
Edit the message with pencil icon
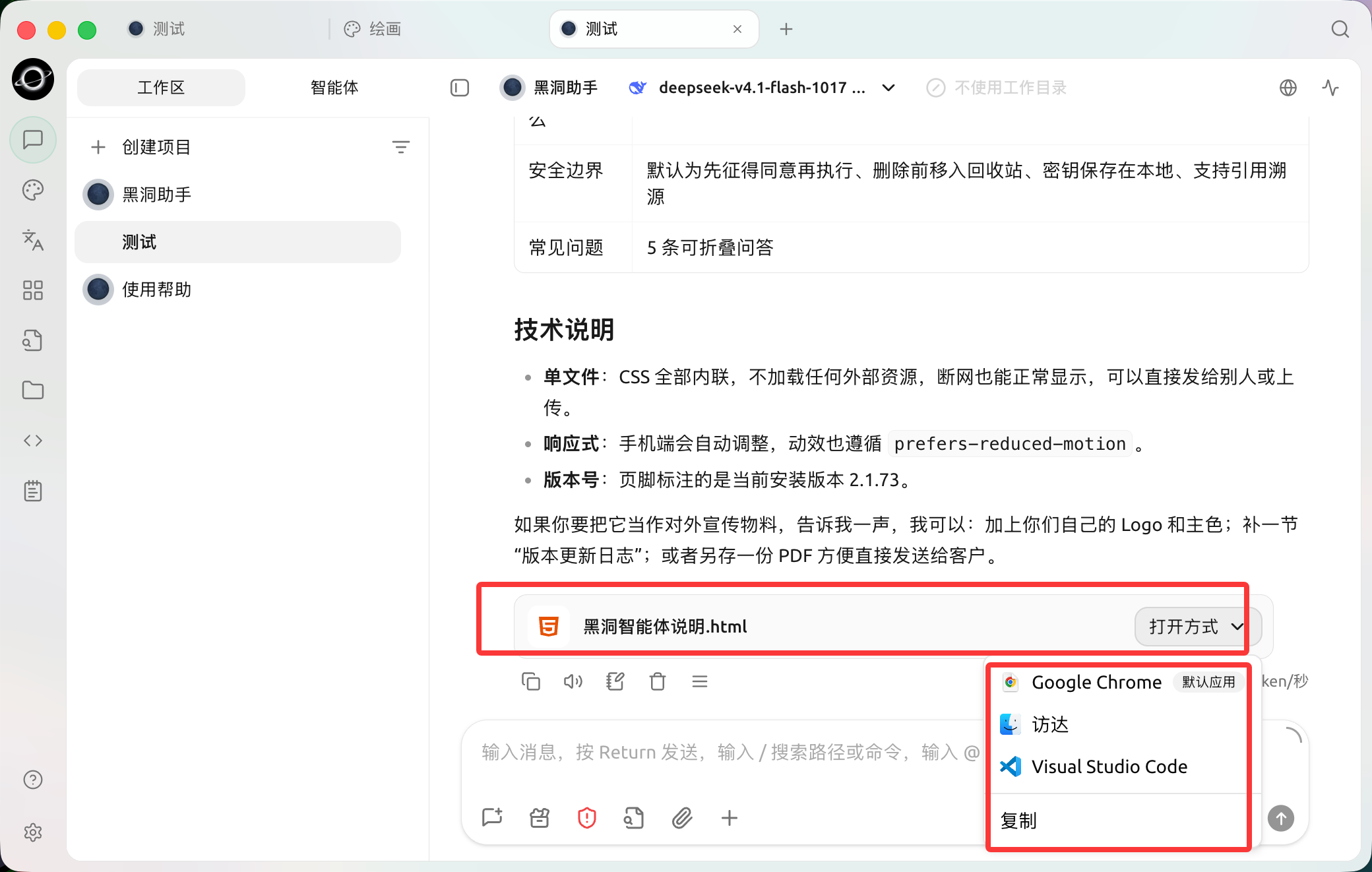pyautogui.click(x=615, y=681)
